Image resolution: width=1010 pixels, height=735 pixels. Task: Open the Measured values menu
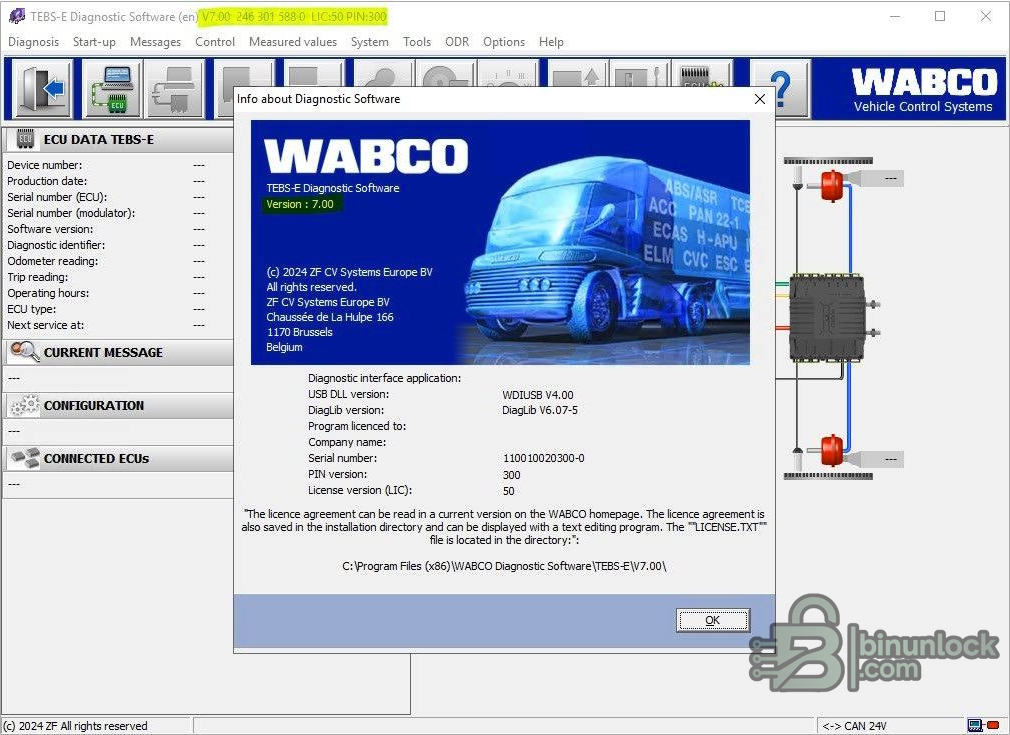(293, 42)
